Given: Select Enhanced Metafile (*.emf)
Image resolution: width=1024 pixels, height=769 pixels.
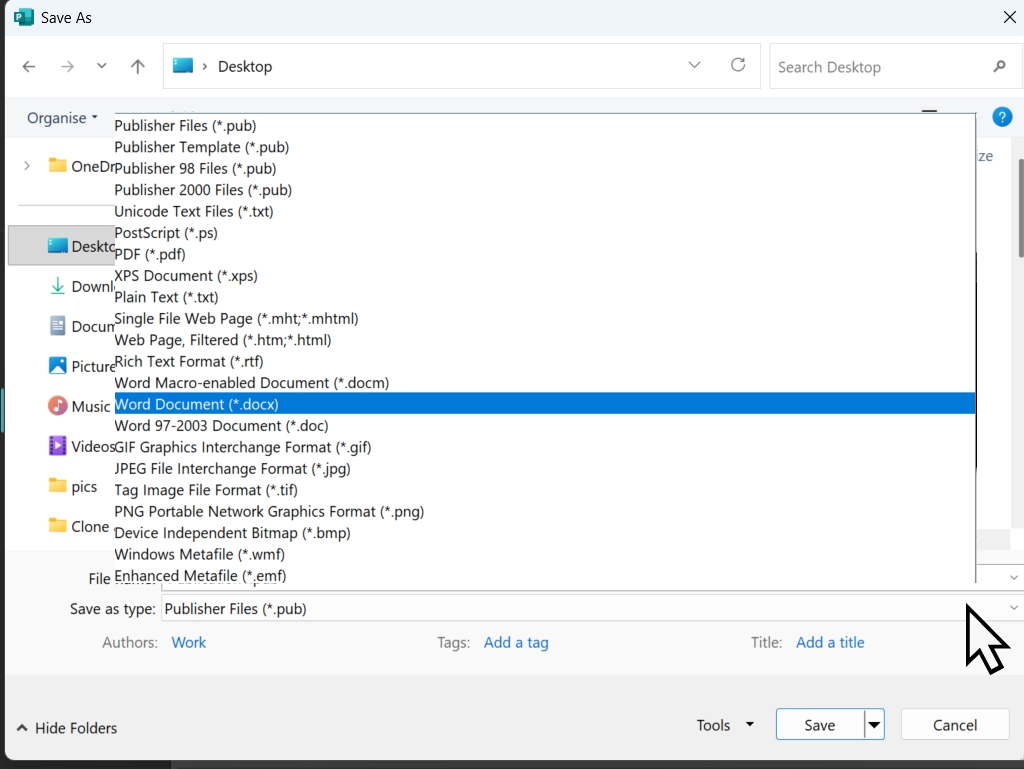Looking at the screenshot, I should pos(545,575).
